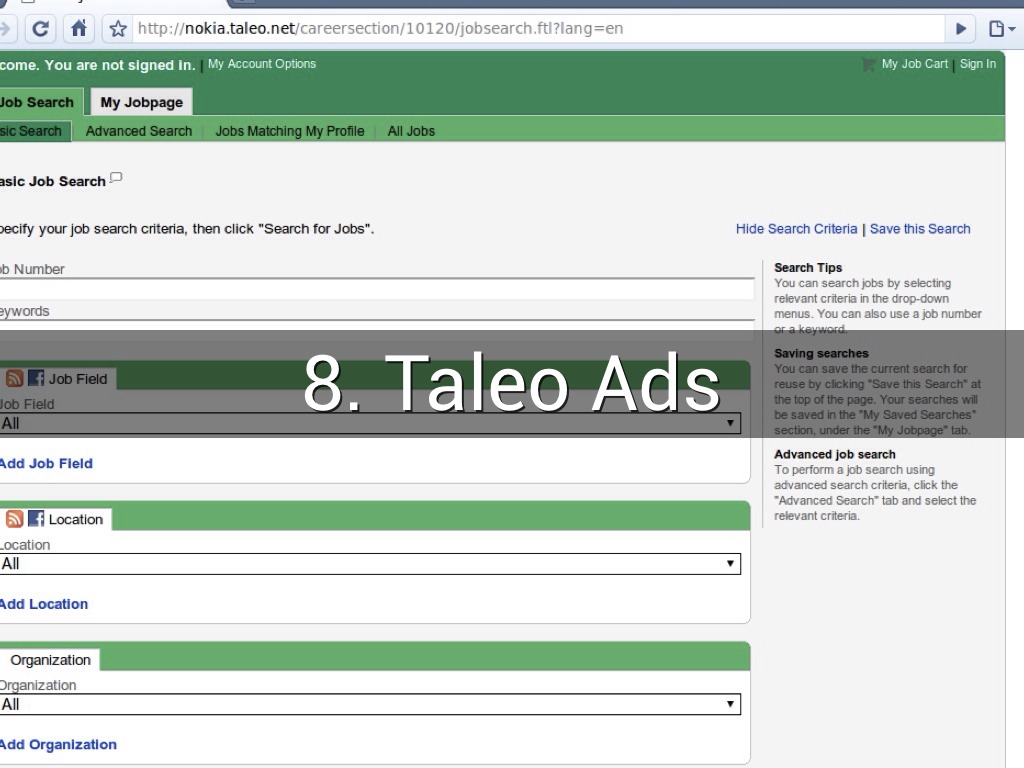
Task: Open Jobs Matching My Profile tab
Action: pos(289,131)
